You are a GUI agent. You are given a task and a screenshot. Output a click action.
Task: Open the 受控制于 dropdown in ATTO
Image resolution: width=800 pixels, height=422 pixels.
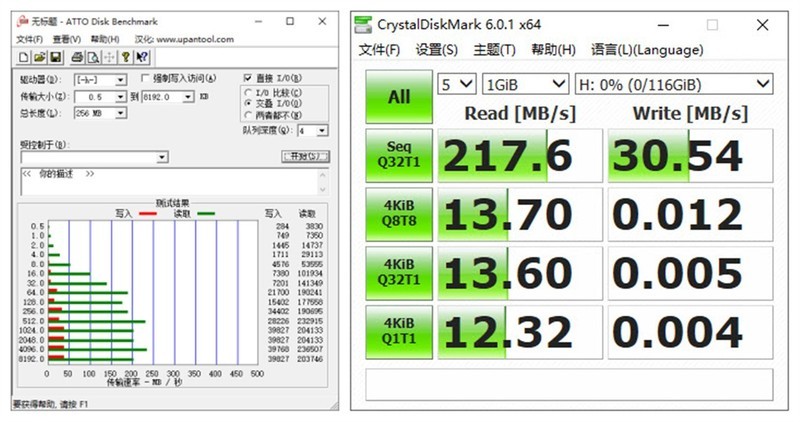tap(162, 157)
